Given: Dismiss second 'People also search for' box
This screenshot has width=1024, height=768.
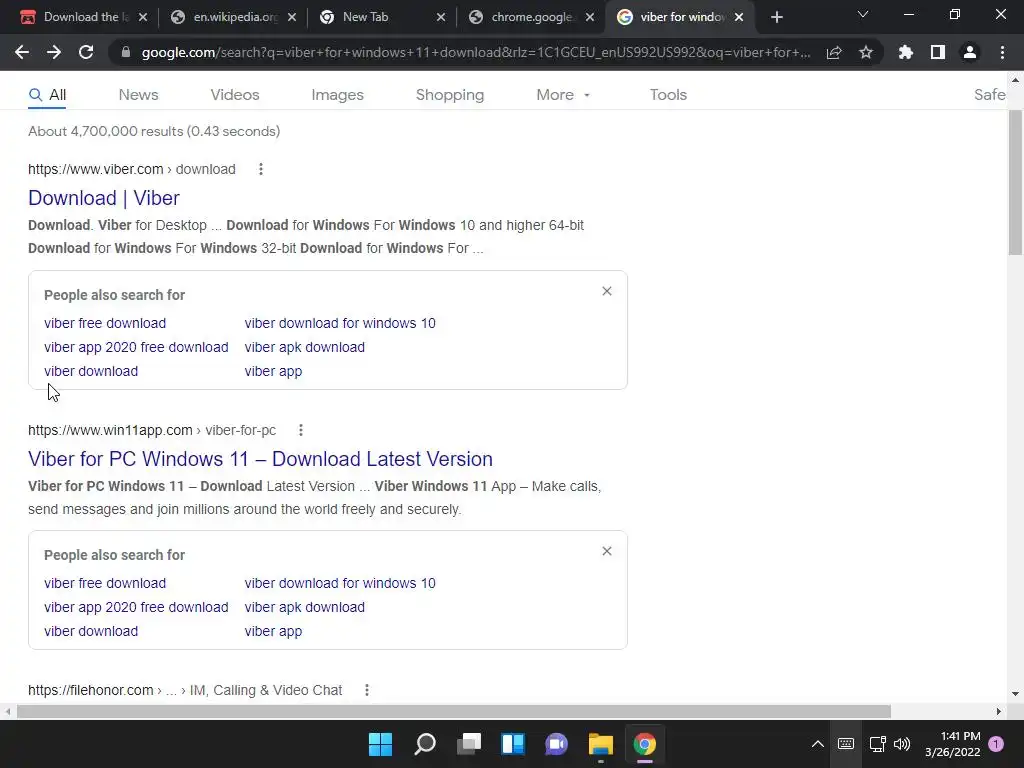Looking at the screenshot, I should pyautogui.click(x=607, y=551).
